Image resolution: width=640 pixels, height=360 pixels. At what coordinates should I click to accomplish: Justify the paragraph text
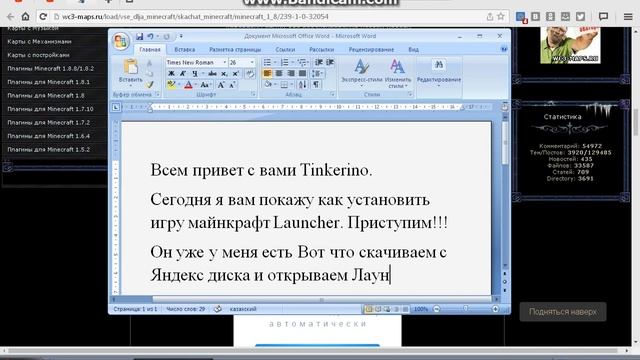point(302,73)
